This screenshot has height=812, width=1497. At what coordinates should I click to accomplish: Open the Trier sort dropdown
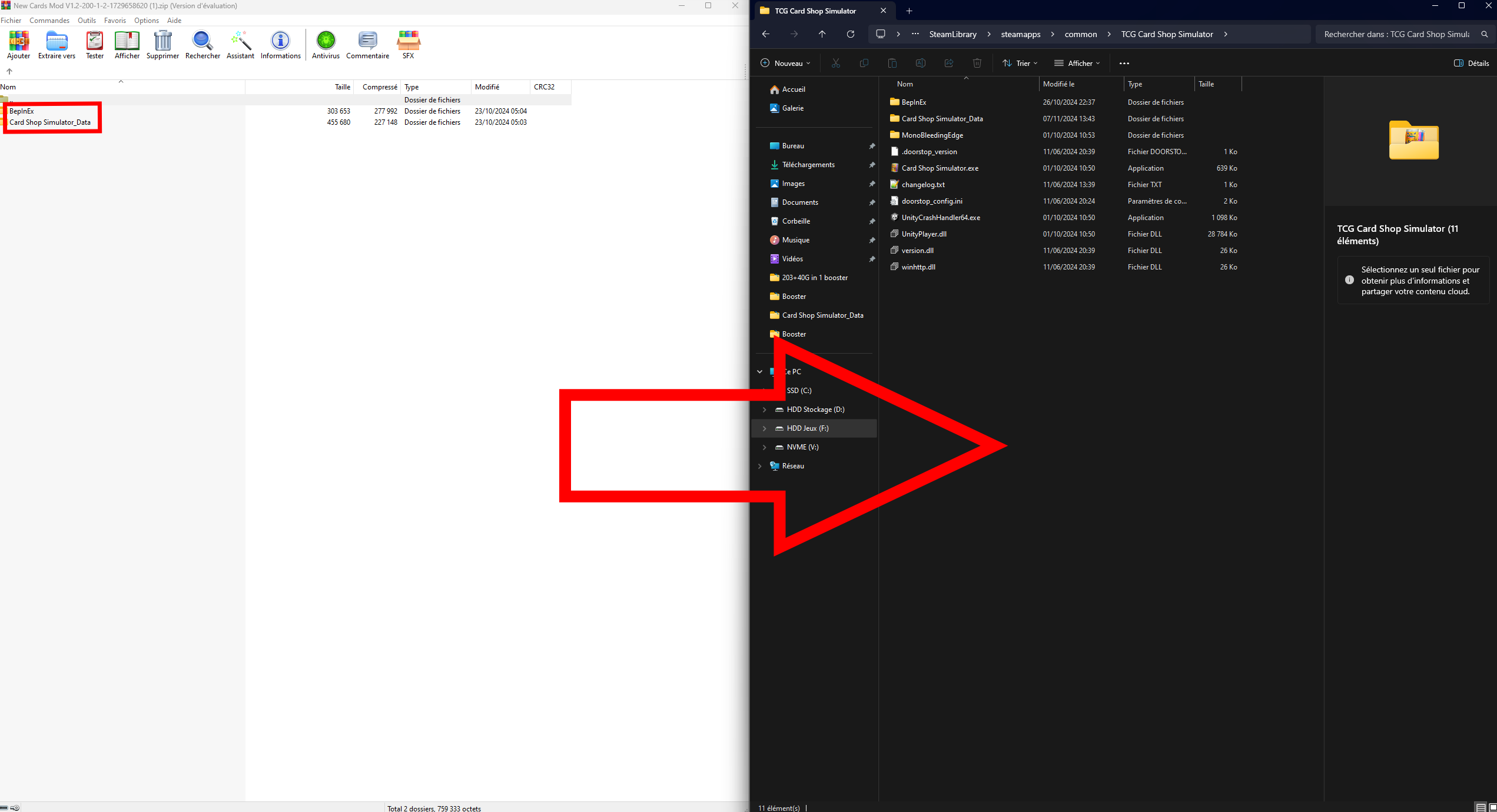[x=1020, y=63]
